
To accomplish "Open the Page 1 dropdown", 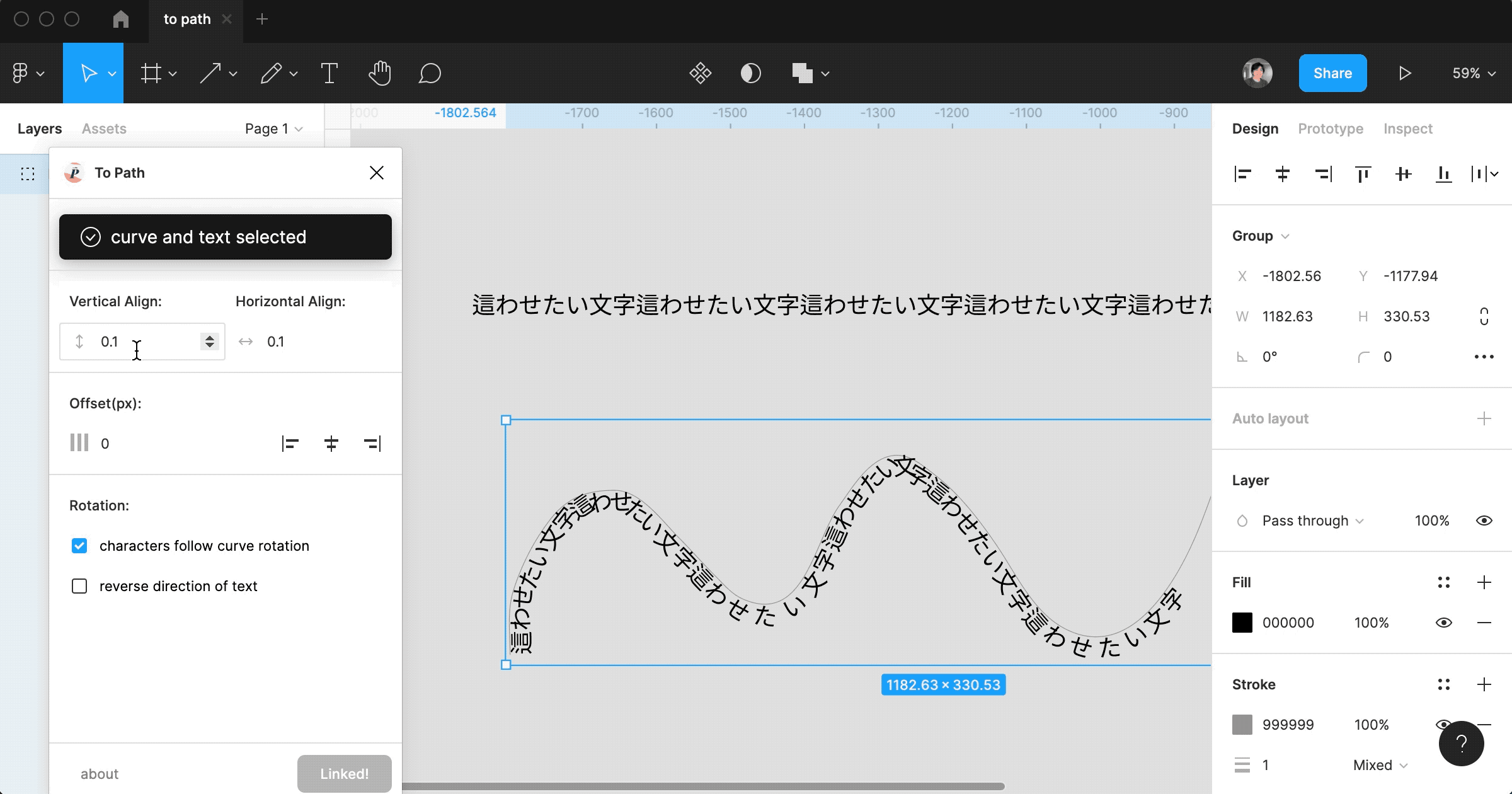I will pos(273,129).
